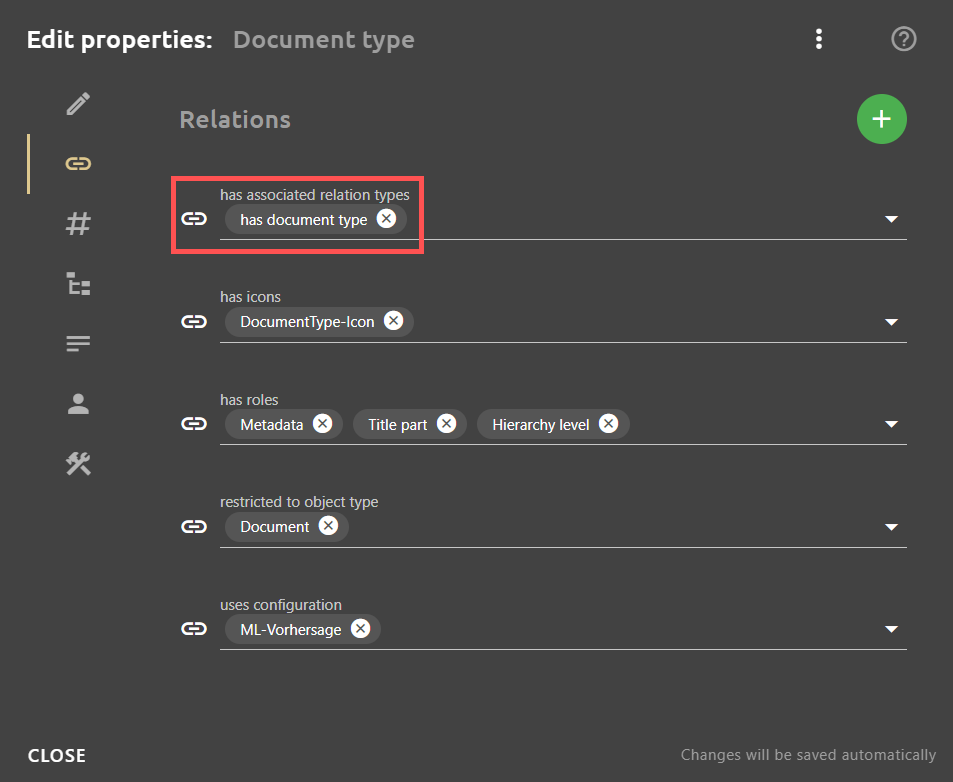Click link icon beside has associated relation types
The image size is (953, 782).
(194, 219)
